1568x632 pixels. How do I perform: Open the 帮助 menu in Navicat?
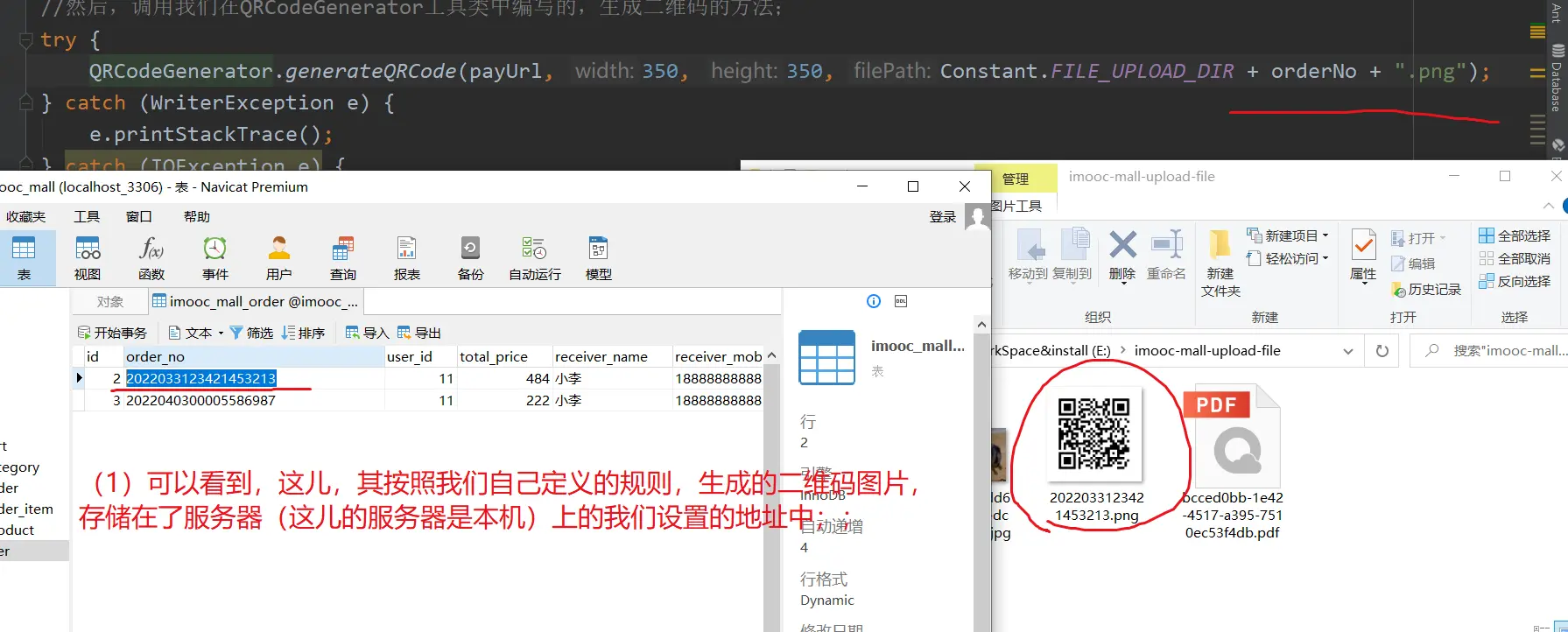coord(197,216)
